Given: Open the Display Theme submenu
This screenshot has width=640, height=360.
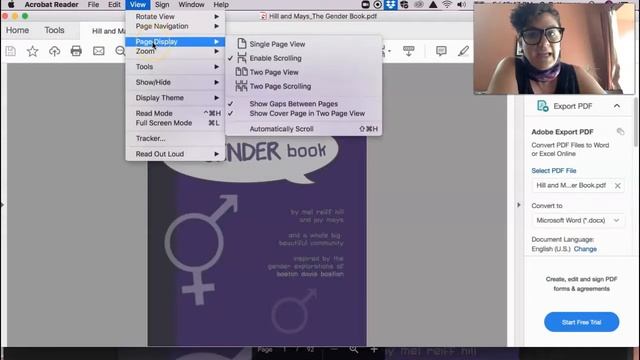Looking at the screenshot, I should pyautogui.click(x=175, y=98).
